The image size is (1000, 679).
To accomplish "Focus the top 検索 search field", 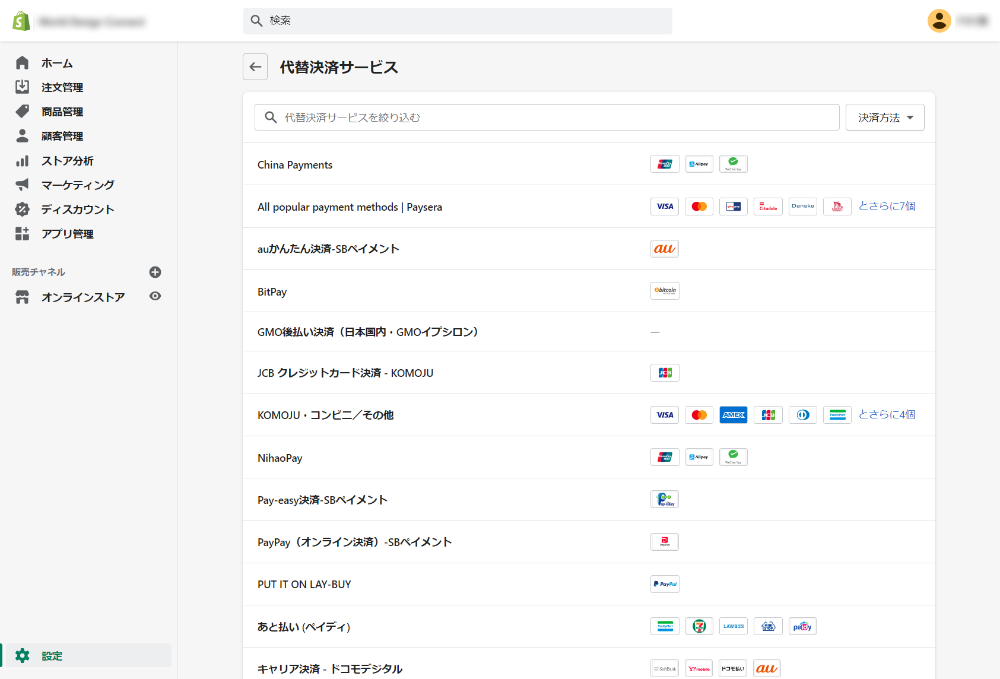I will pyautogui.click(x=457, y=21).
